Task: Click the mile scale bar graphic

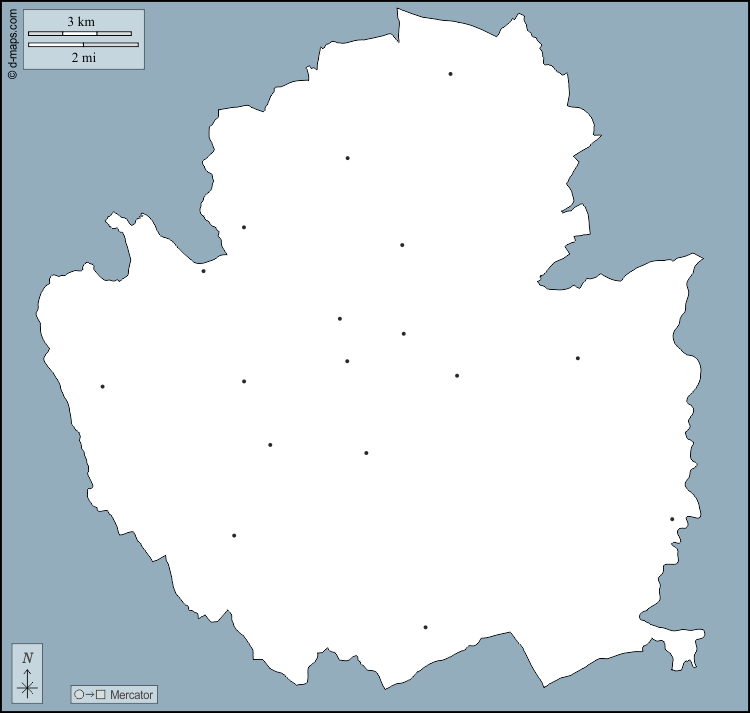Action: (83, 44)
